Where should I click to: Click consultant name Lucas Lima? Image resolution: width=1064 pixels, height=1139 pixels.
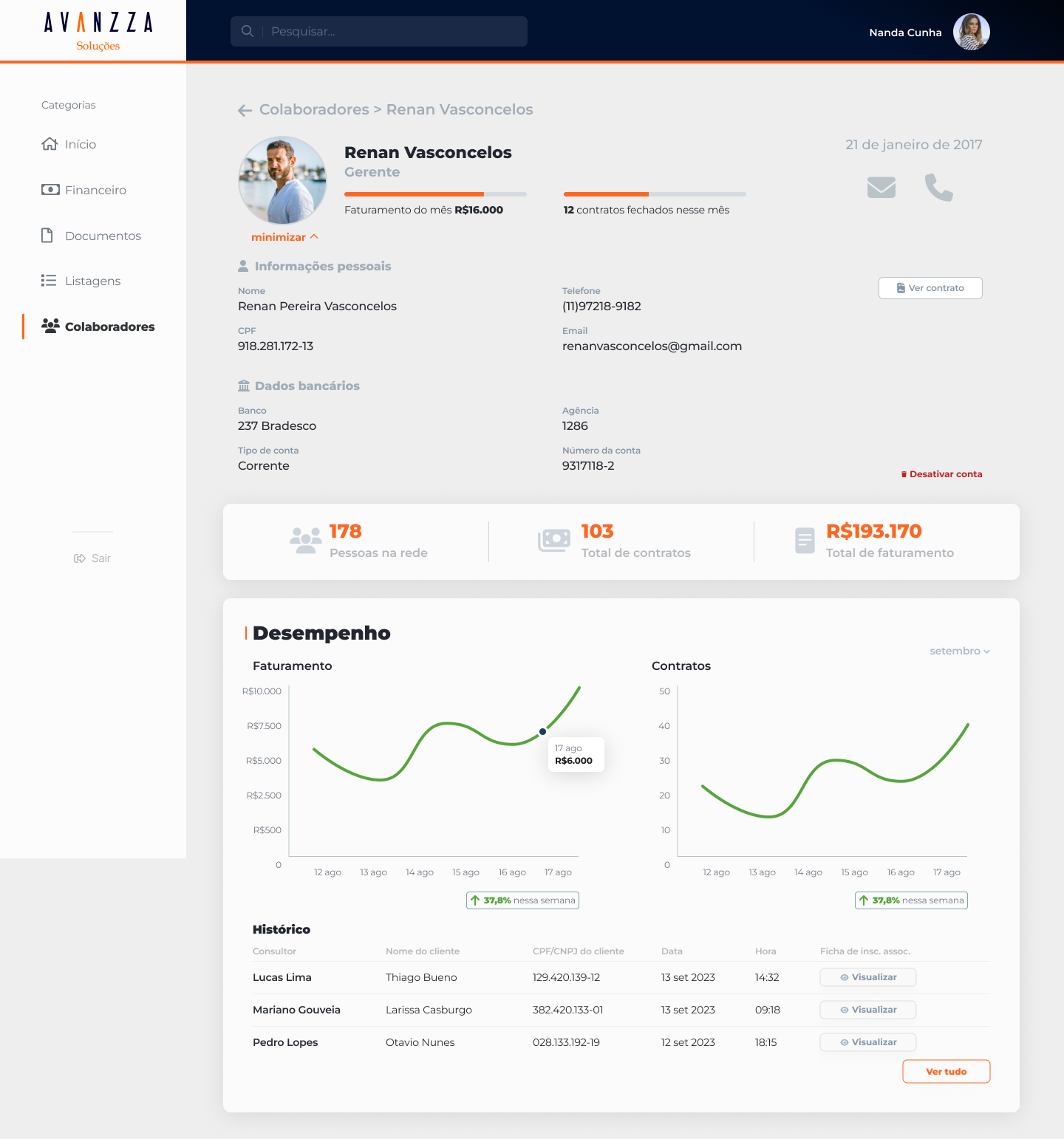(282, 977)
